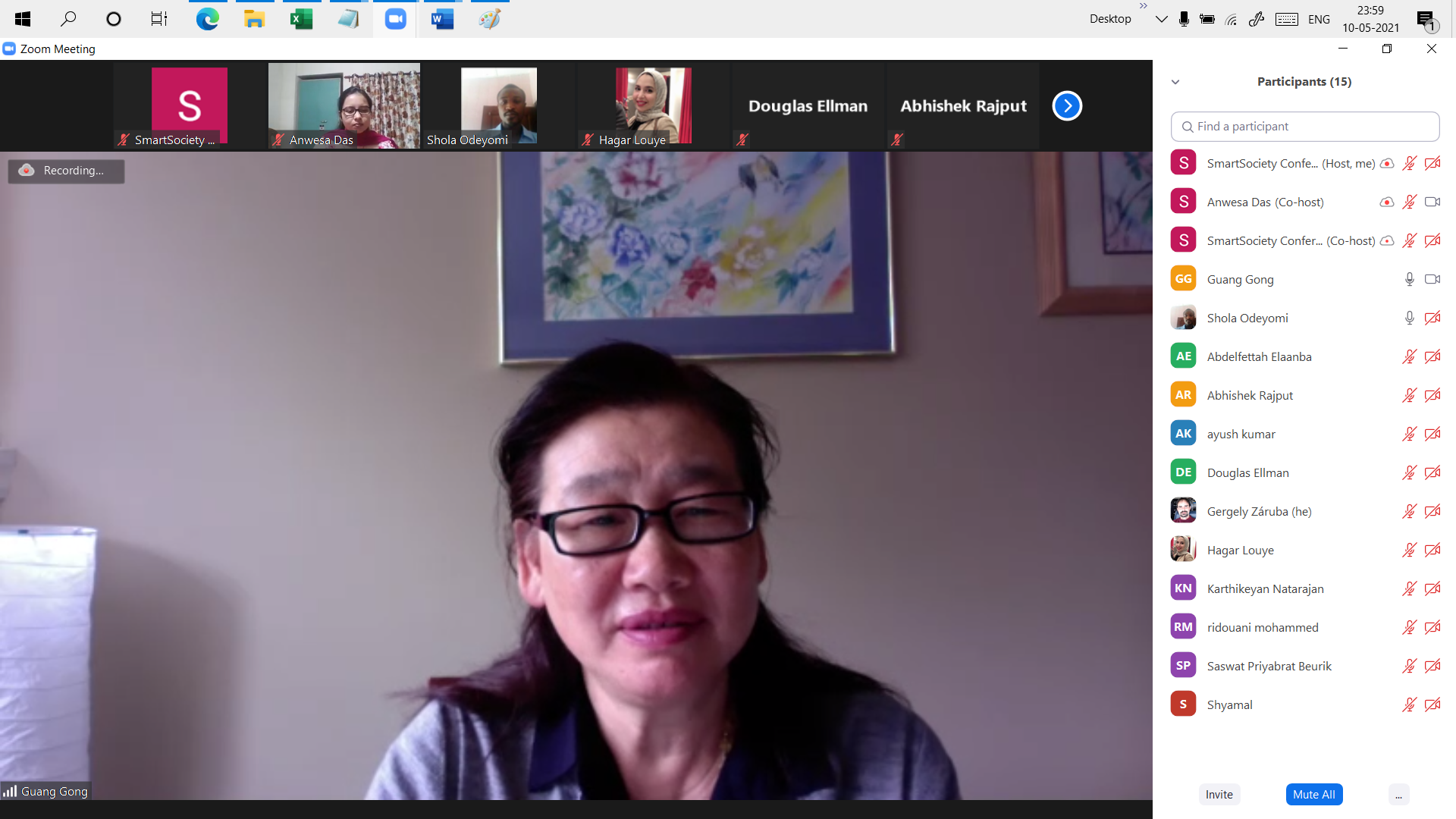Select the Shola Odeyomi video thumbnail
The image size is (1456, 819).
click(x=498, y=105)
